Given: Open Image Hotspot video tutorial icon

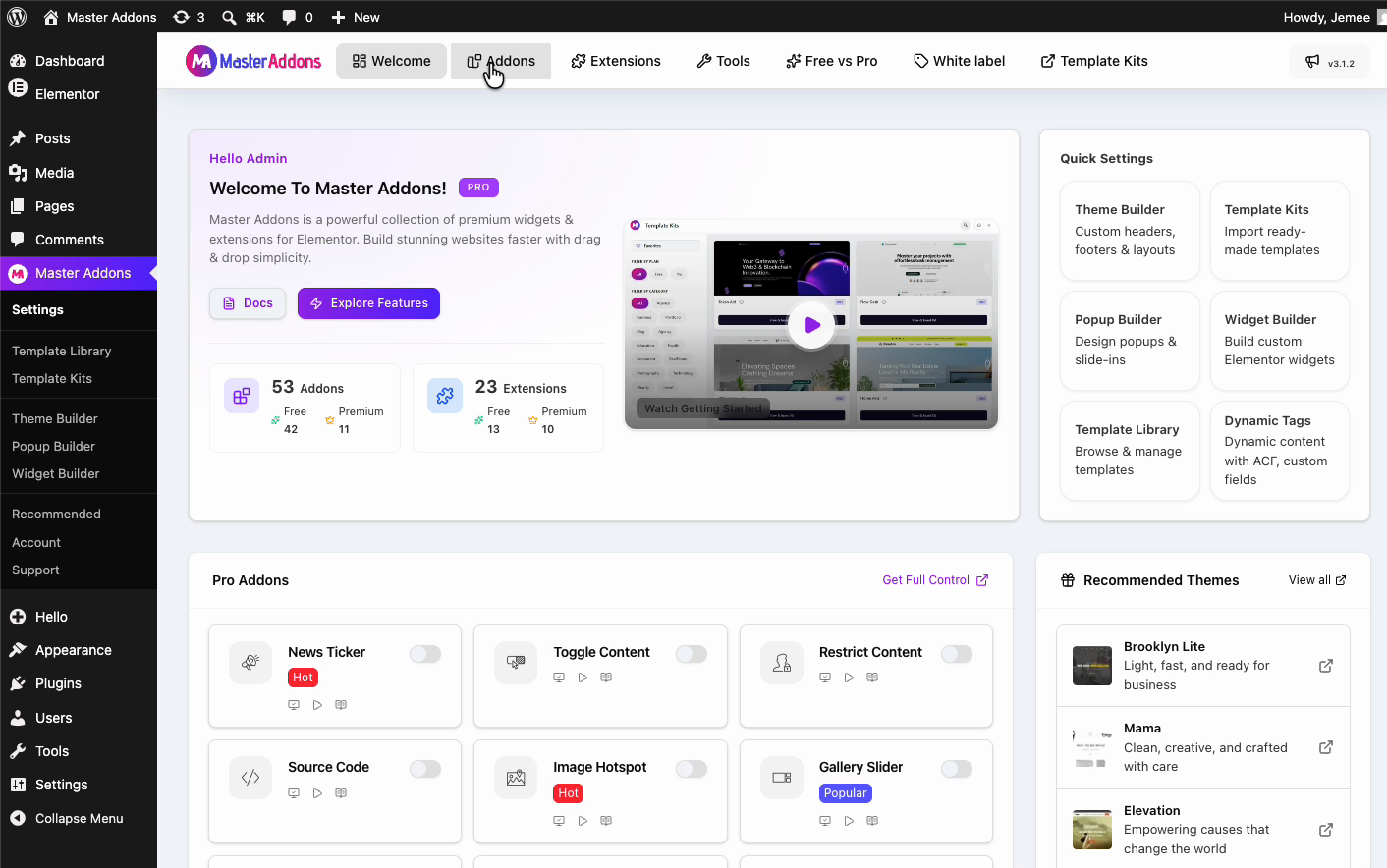Looking at the screenshot, I should 583,821.
